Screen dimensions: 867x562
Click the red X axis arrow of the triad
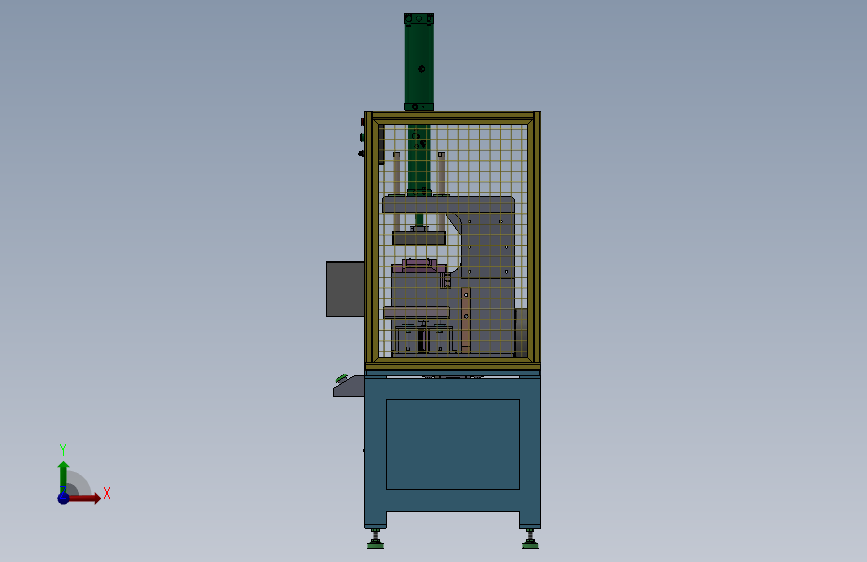(84, 498)
